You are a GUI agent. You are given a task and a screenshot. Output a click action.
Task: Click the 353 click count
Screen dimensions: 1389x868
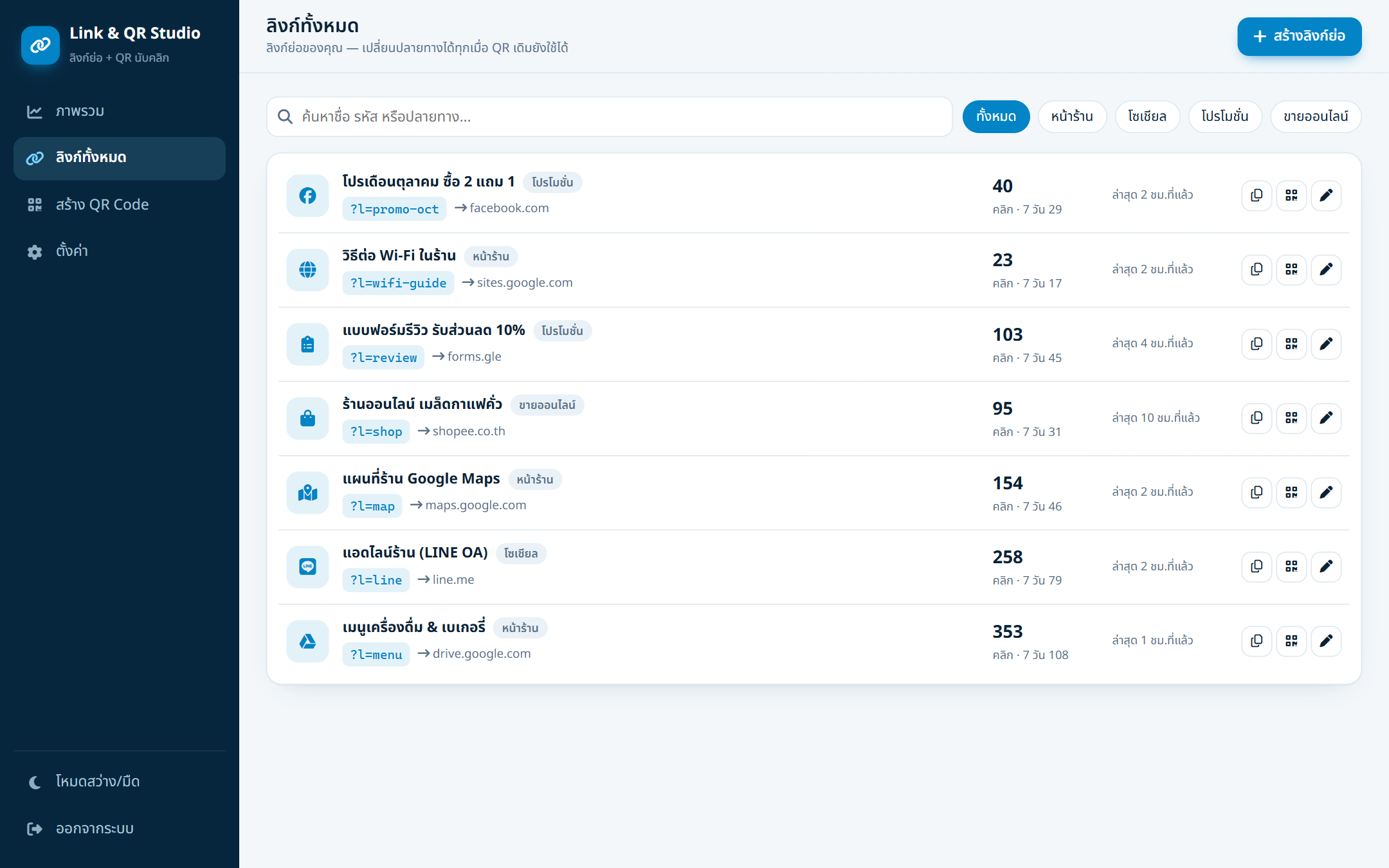tap(1008, 631)
